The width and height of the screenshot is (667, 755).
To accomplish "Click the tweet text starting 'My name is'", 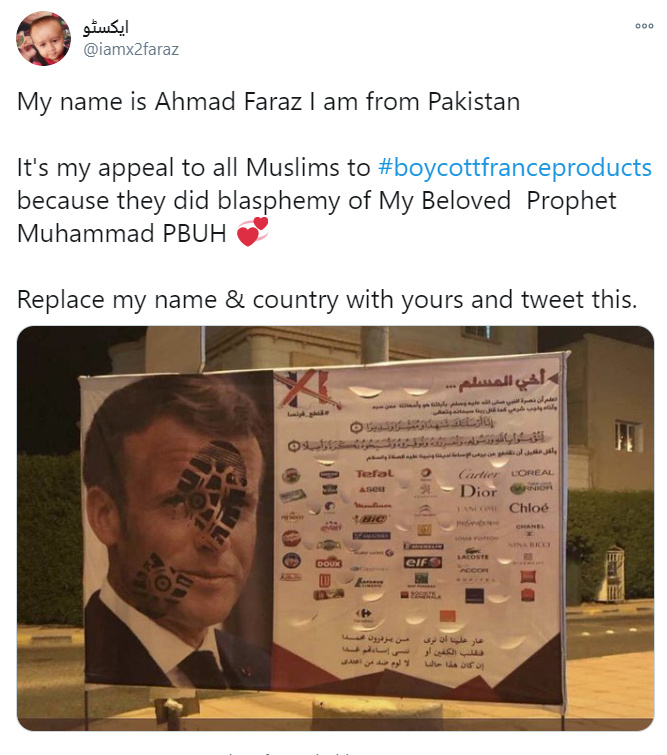I will click(268, 102).
